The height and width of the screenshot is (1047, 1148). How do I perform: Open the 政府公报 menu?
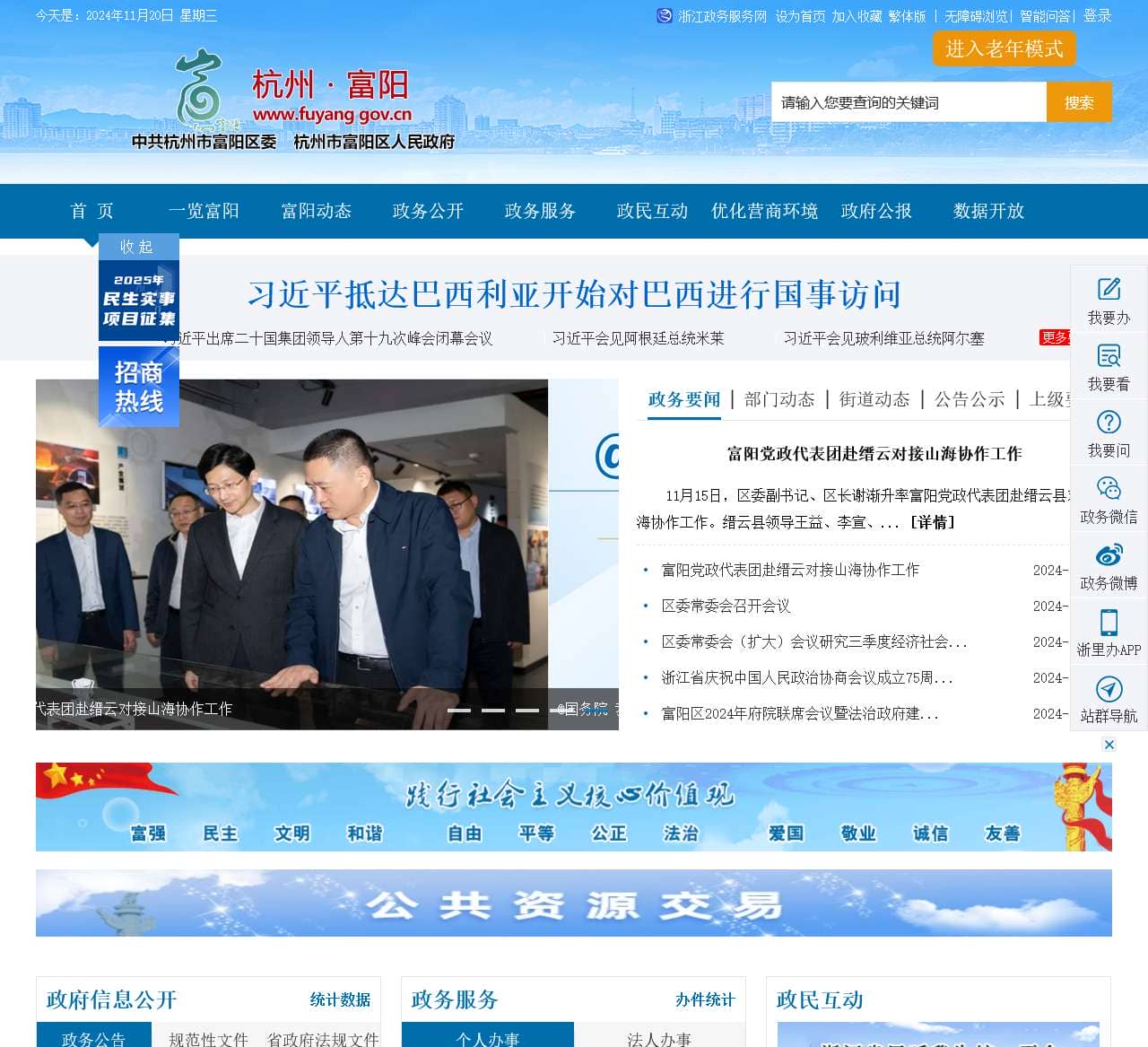tap(876, 211)
